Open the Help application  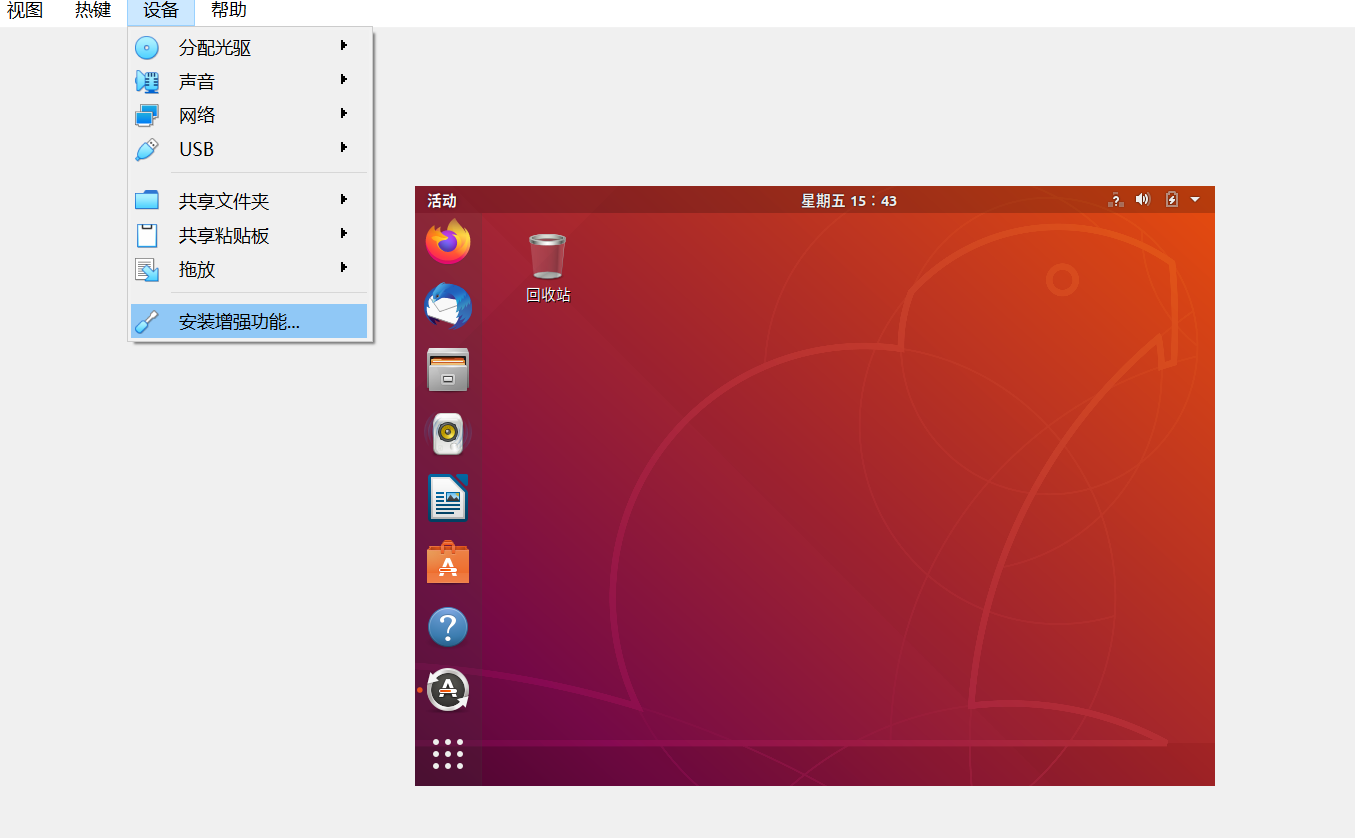[x=447, y=626]
